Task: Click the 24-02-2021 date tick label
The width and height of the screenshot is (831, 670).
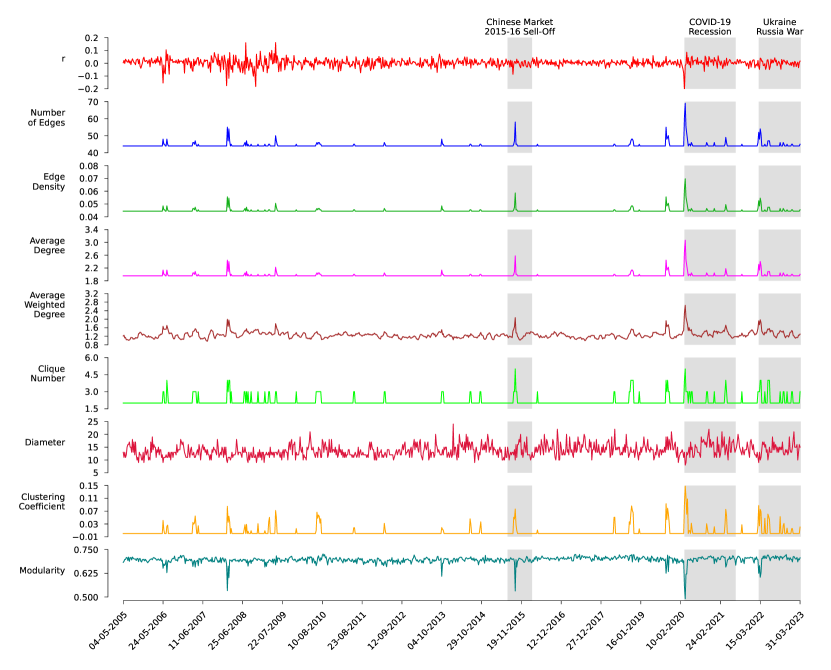Action: click(705, 630)
